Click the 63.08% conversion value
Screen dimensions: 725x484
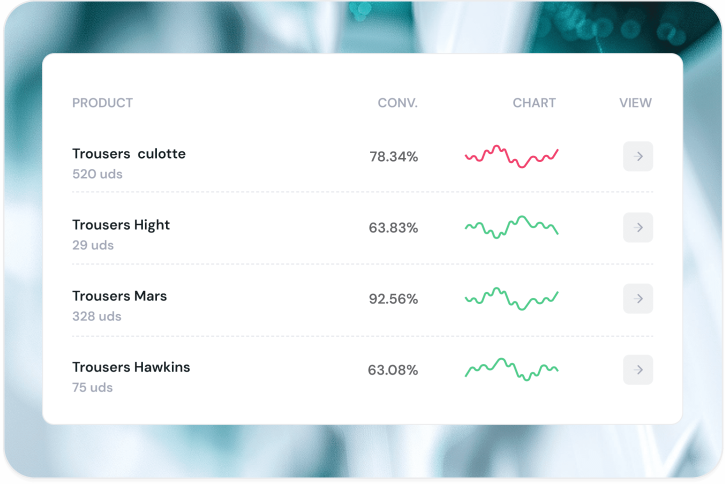[x=393, y=370]
